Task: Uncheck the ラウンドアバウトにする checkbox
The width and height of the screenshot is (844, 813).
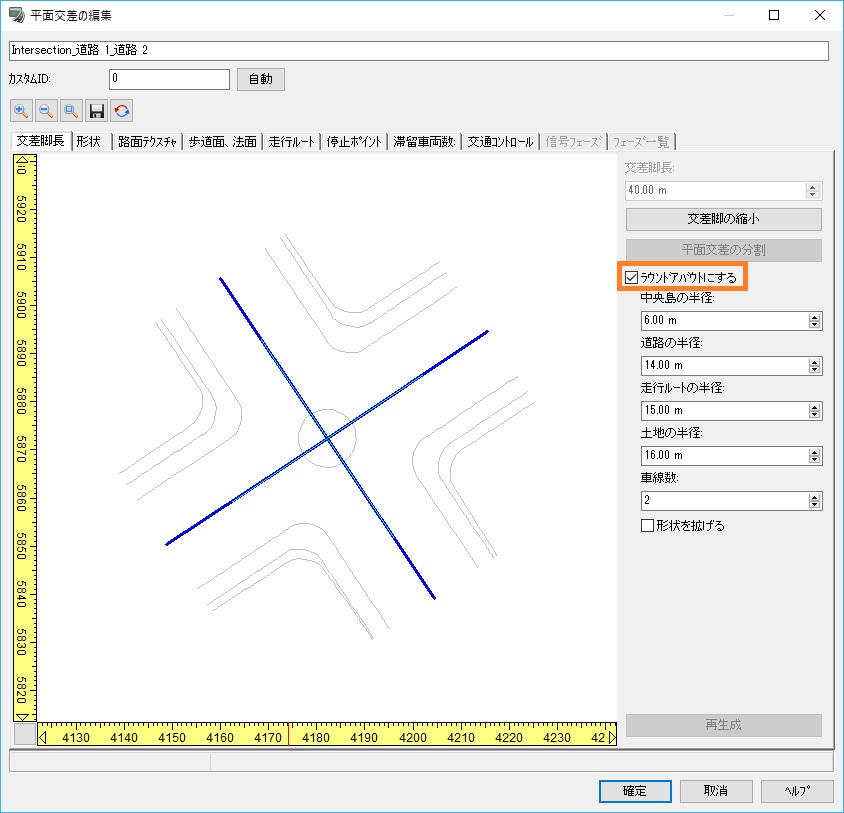Action: tap(632, 277)
